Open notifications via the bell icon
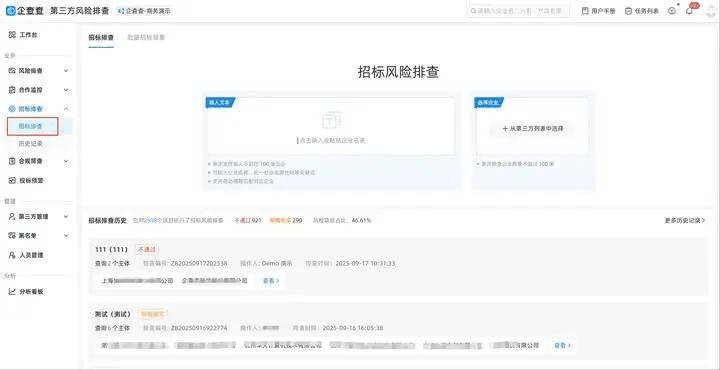The height and width of the screenshot is (370, 720). coord(689,11)
